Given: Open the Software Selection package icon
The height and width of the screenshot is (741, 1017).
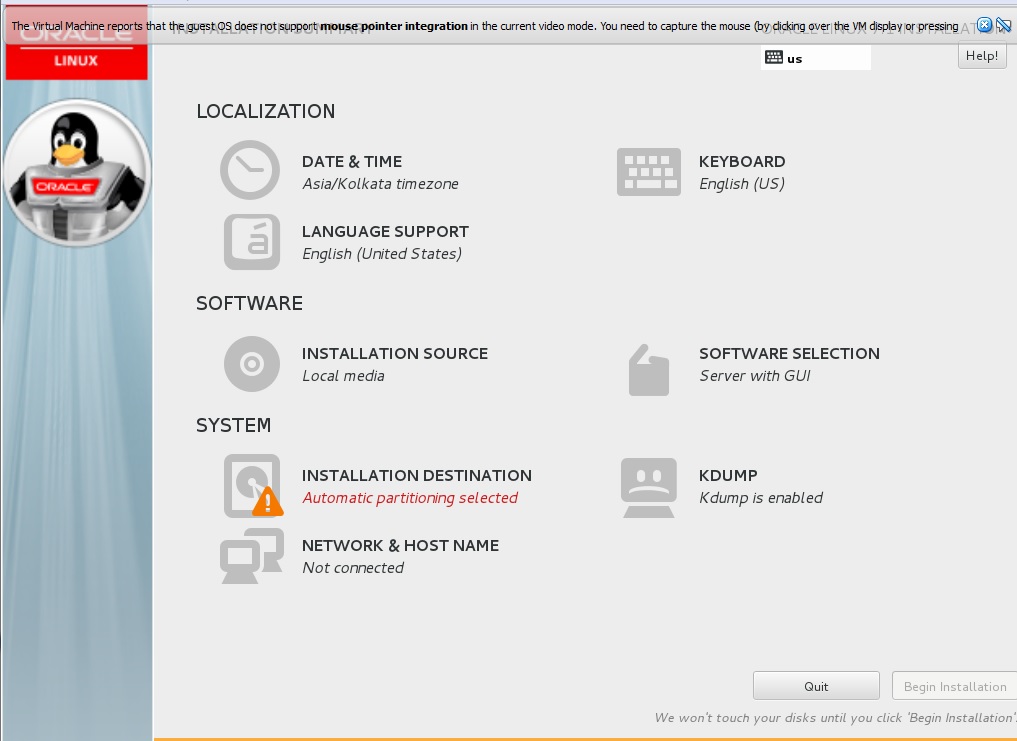Looking at the screenshot, I should click(648, 370).
